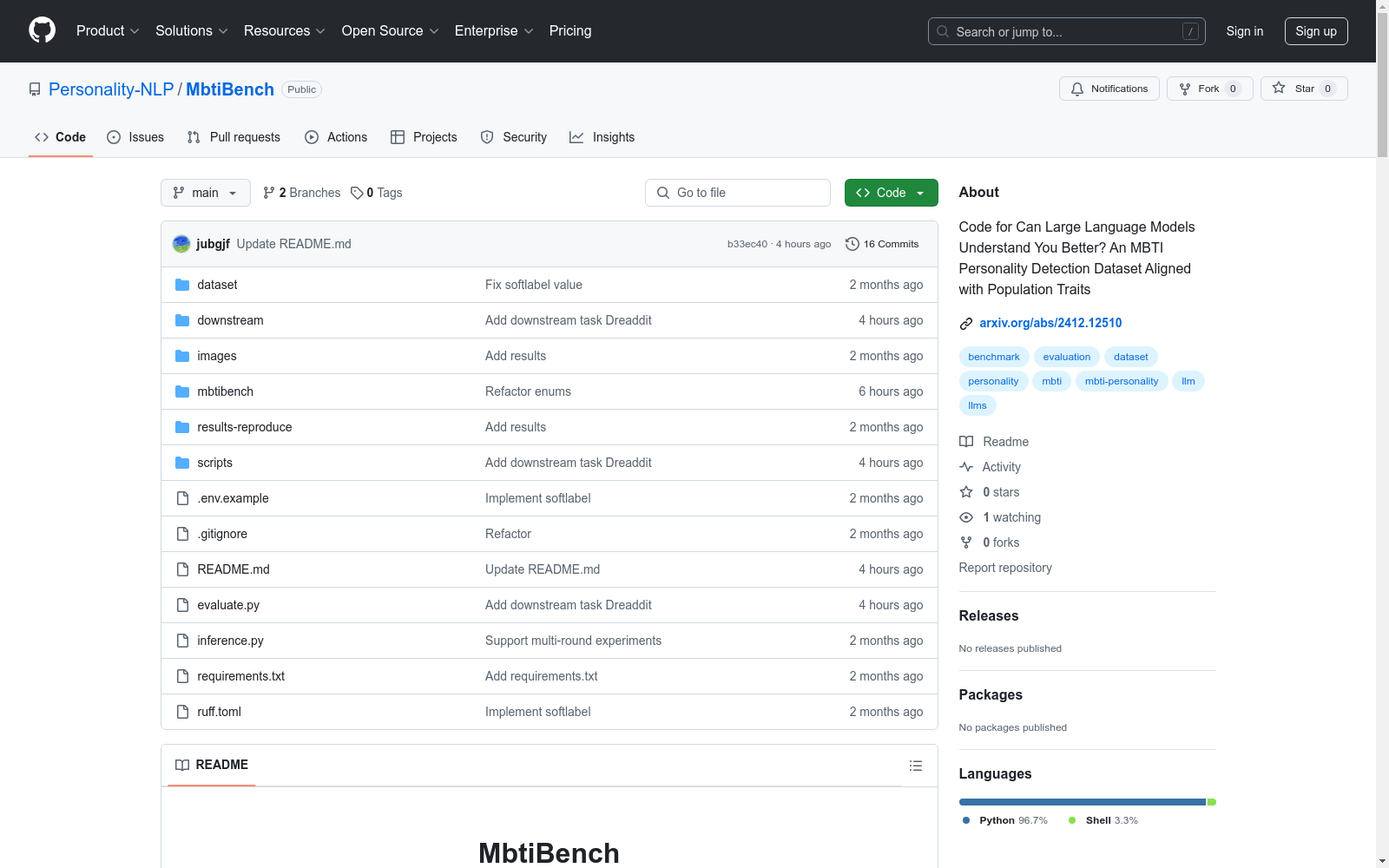The image size is (1389, 868).
Task: Switch to the Actions tab
Action: tap(336, 137)
